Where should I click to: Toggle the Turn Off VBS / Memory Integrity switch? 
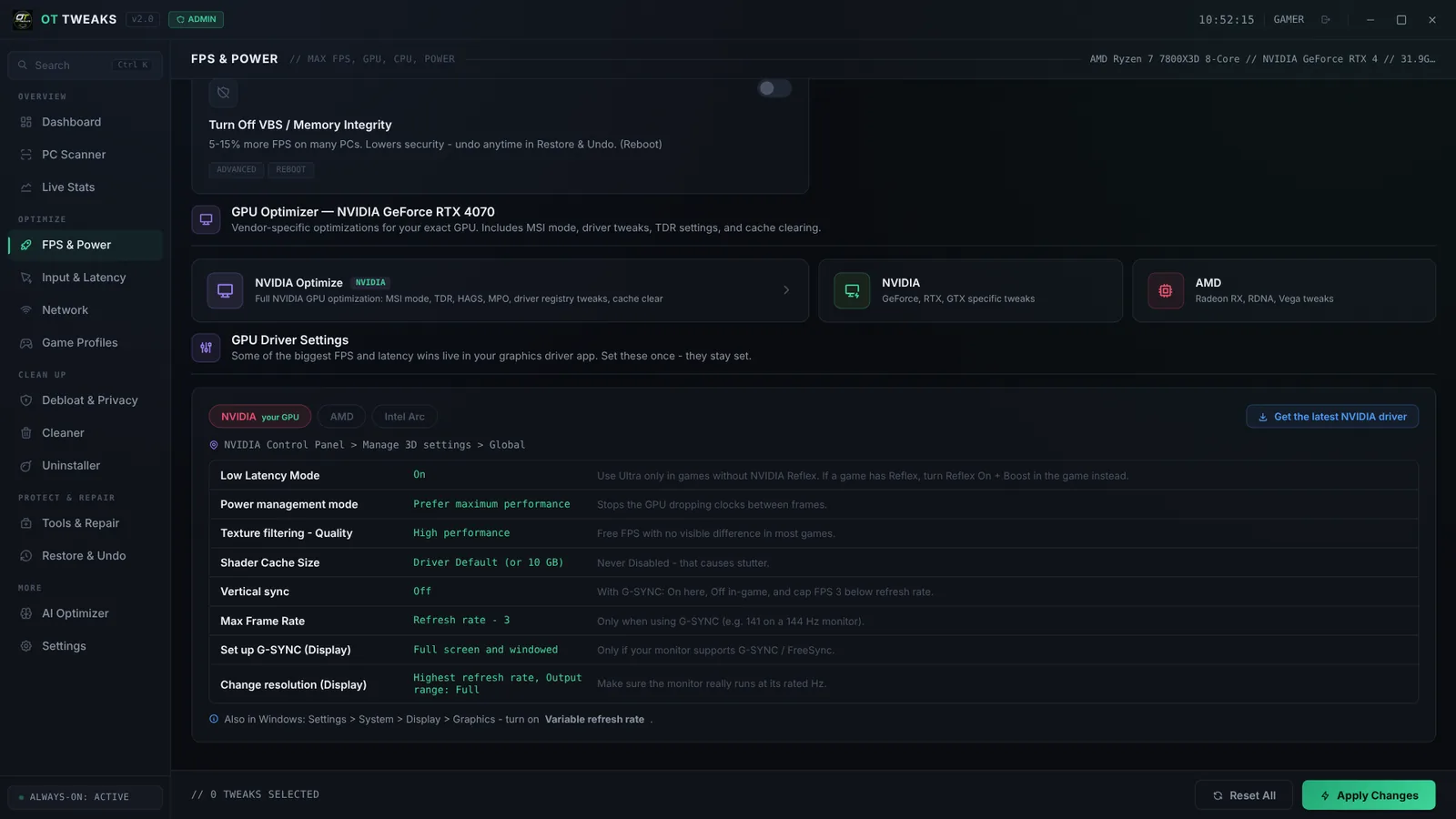(x=774, y=88)
